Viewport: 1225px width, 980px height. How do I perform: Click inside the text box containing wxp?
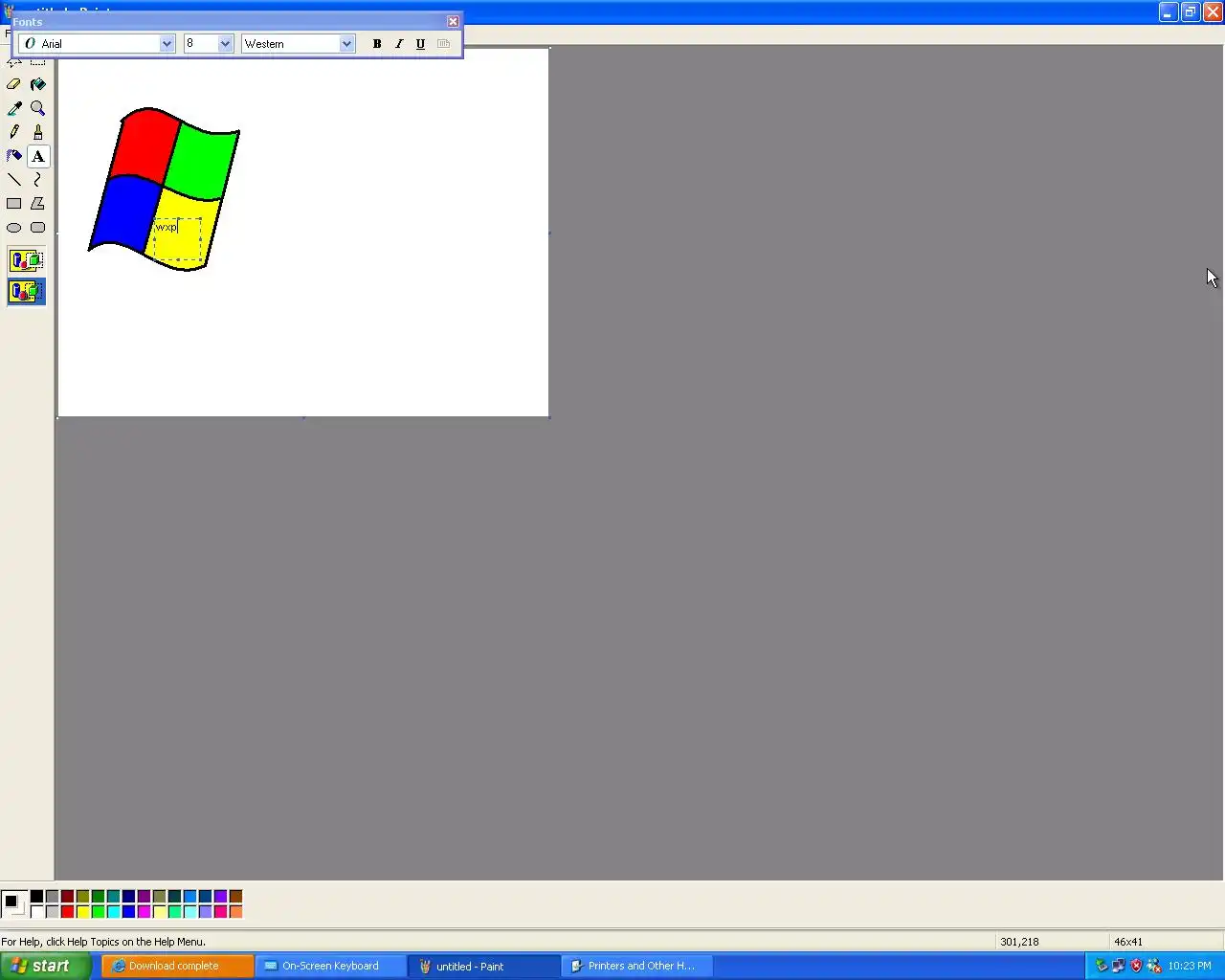[178, 239]
